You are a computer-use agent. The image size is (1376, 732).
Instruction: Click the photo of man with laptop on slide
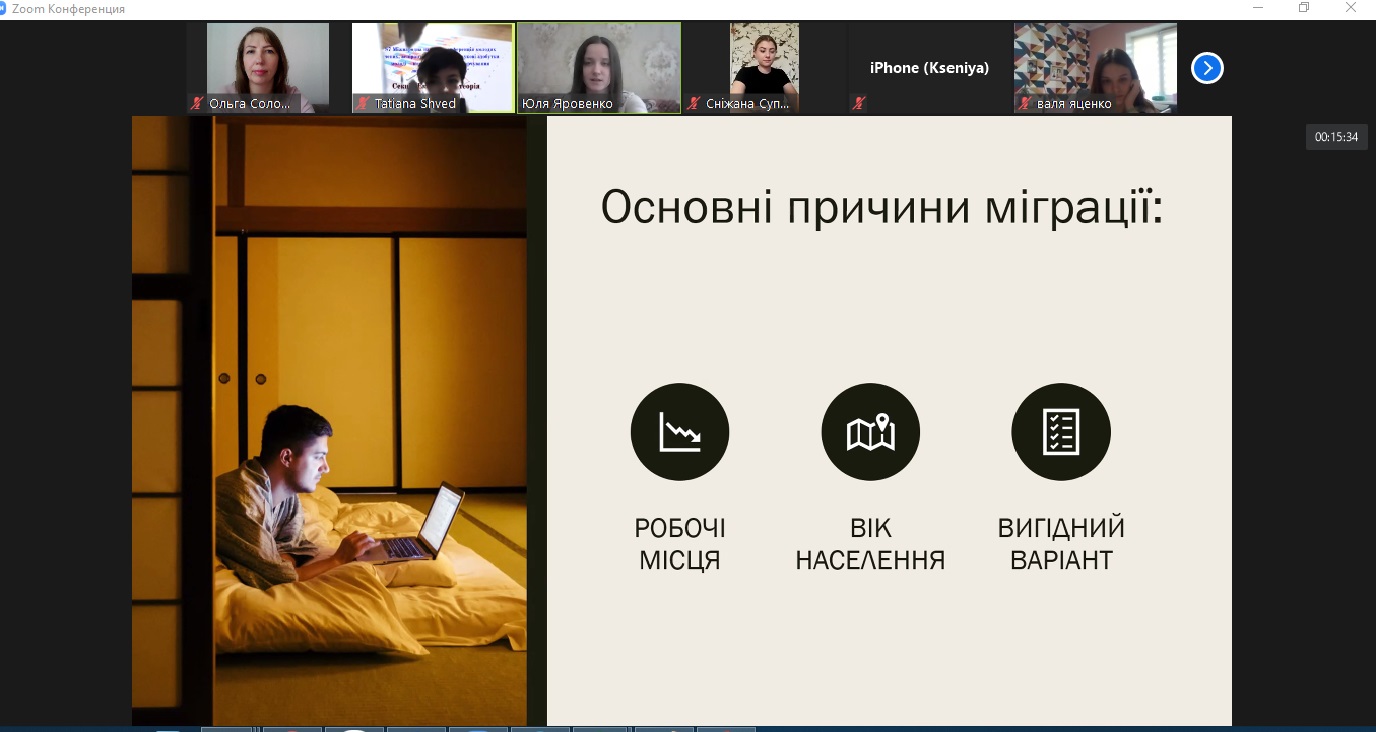pyautogui.click(x=329, y=420)
